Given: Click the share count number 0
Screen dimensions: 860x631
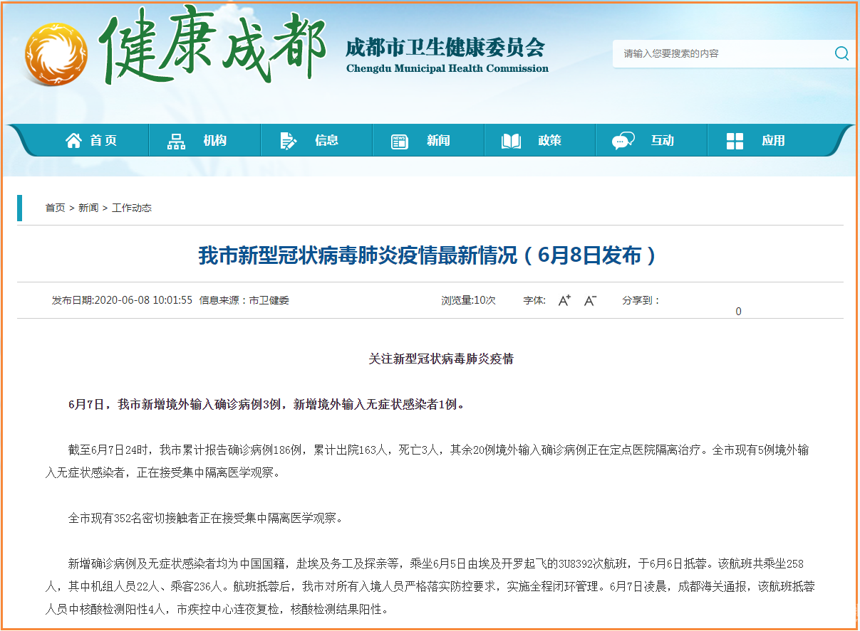Looking at the screenshot, I should [738, 312].
